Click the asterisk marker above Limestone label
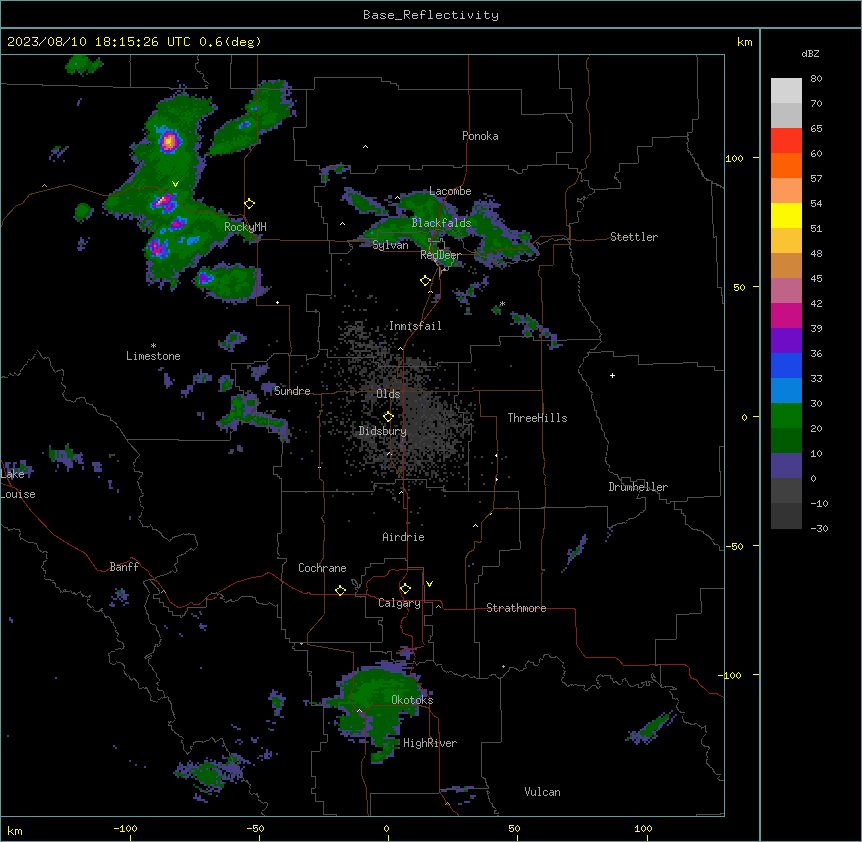 (153, 346)
